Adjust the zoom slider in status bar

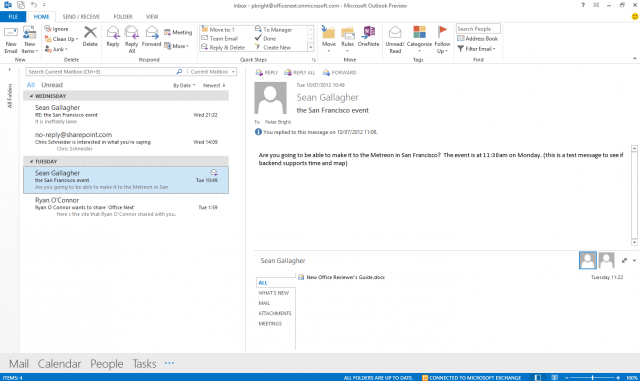click(x=592, y=378)
